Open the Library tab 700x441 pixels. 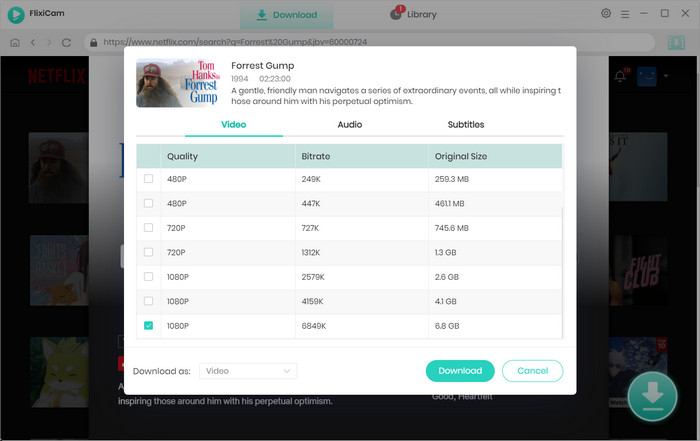pos(413,14)
